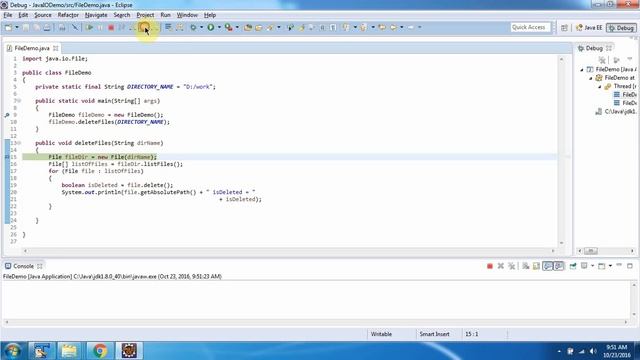Toggle Console Scroll Lock icon
This screenshot has height=360, width=640.
(536, 266)
